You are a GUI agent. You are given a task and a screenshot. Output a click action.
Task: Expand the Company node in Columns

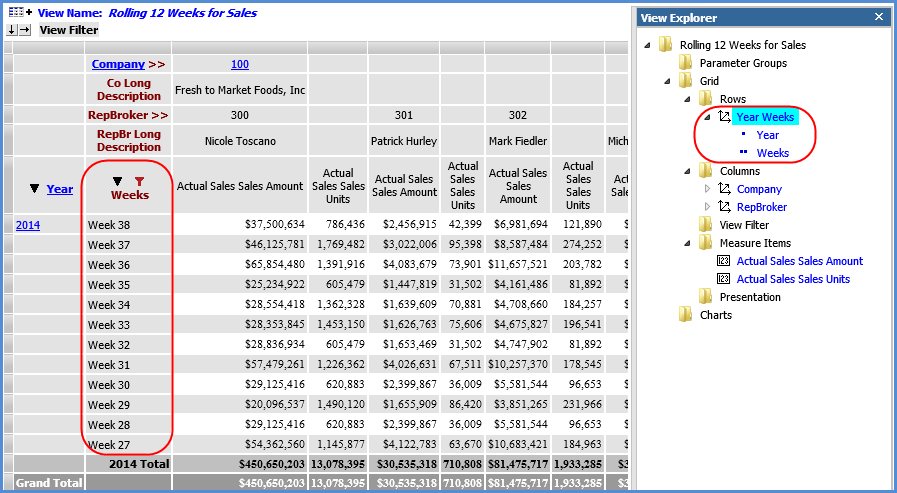(x=708, y=189)
